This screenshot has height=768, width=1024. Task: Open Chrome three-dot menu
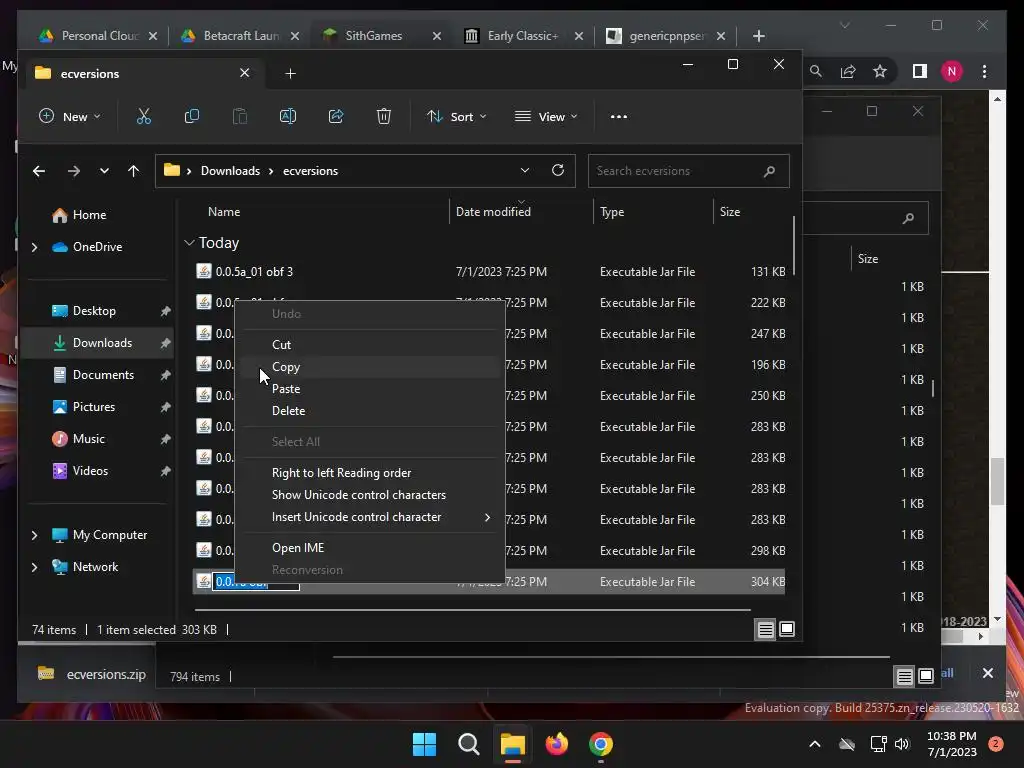(x=984, y=71)
